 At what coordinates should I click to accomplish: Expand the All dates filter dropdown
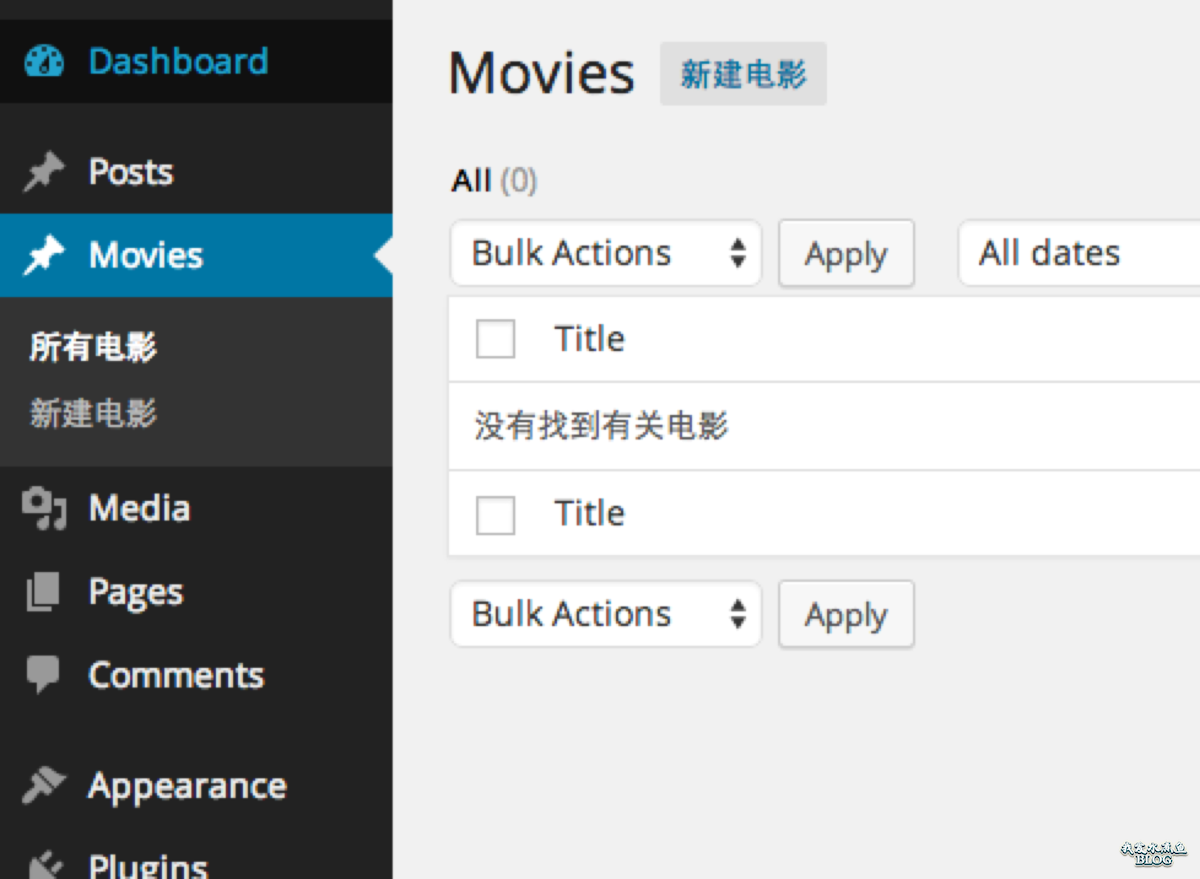(1078, 254)
